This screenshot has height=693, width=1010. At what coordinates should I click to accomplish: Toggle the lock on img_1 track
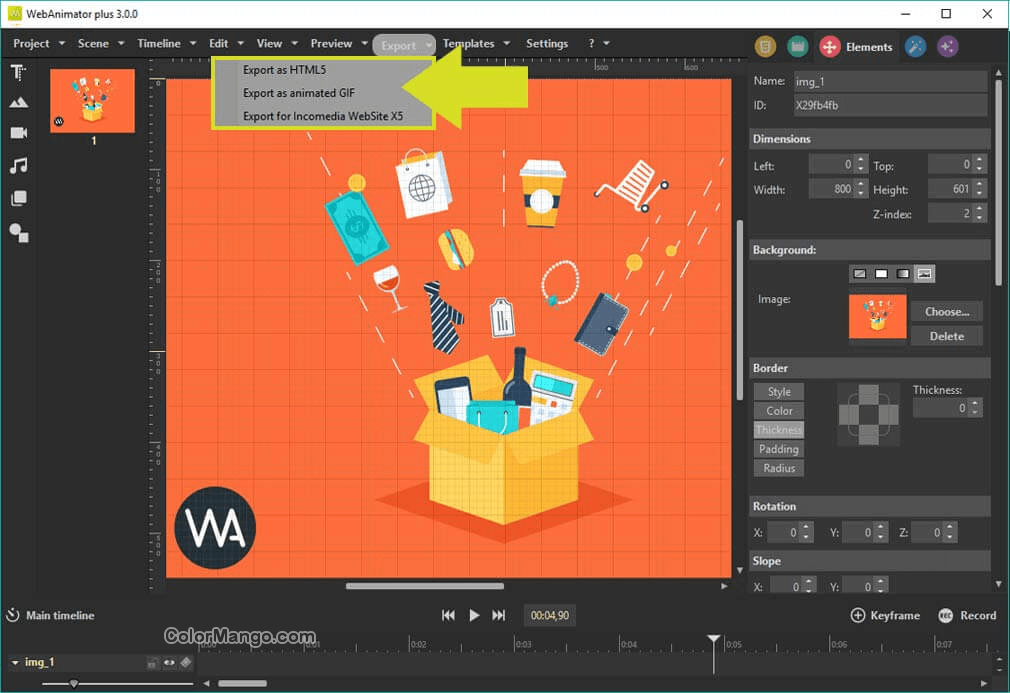151,662
